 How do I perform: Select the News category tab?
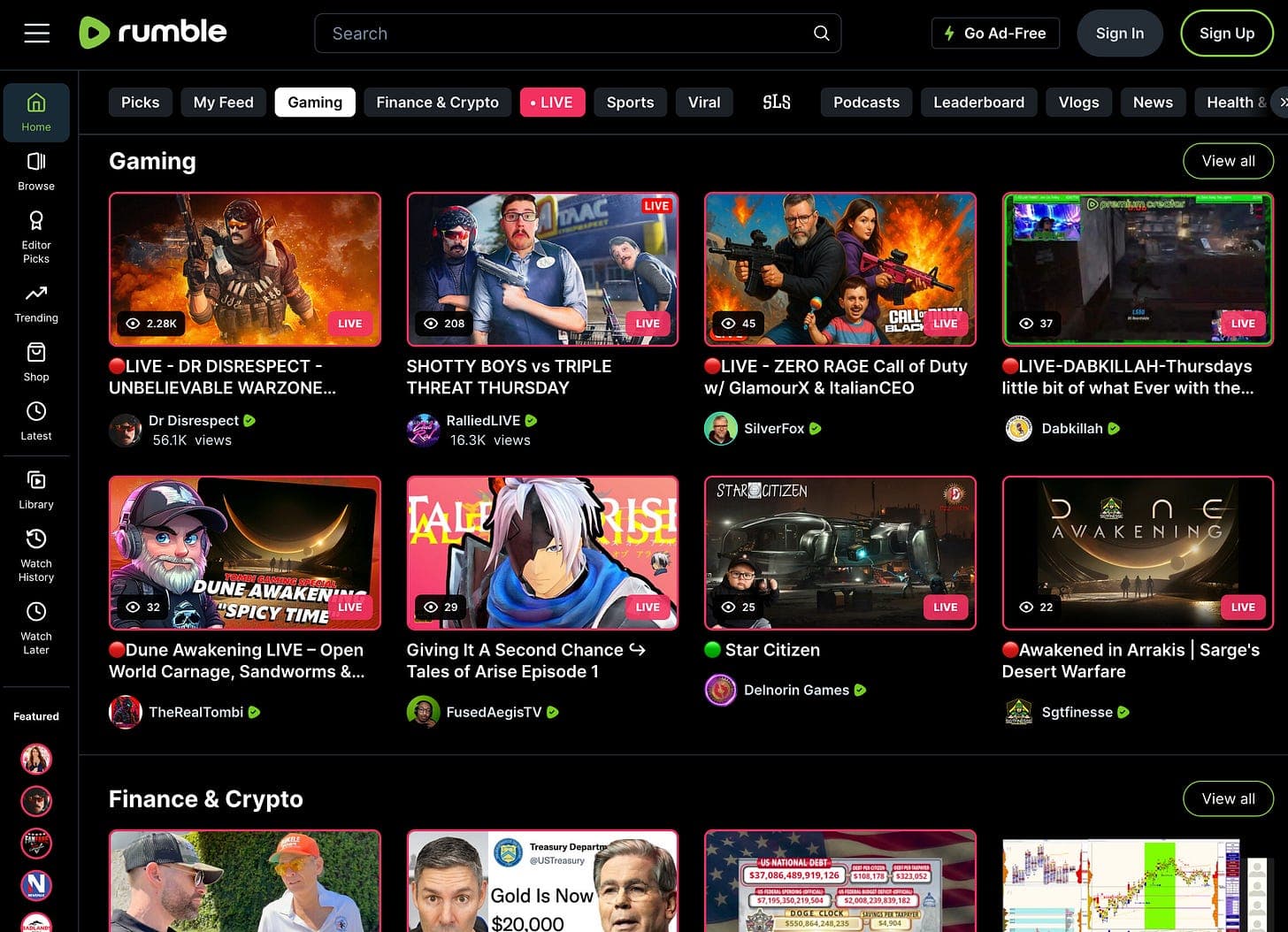point(1154,103)
